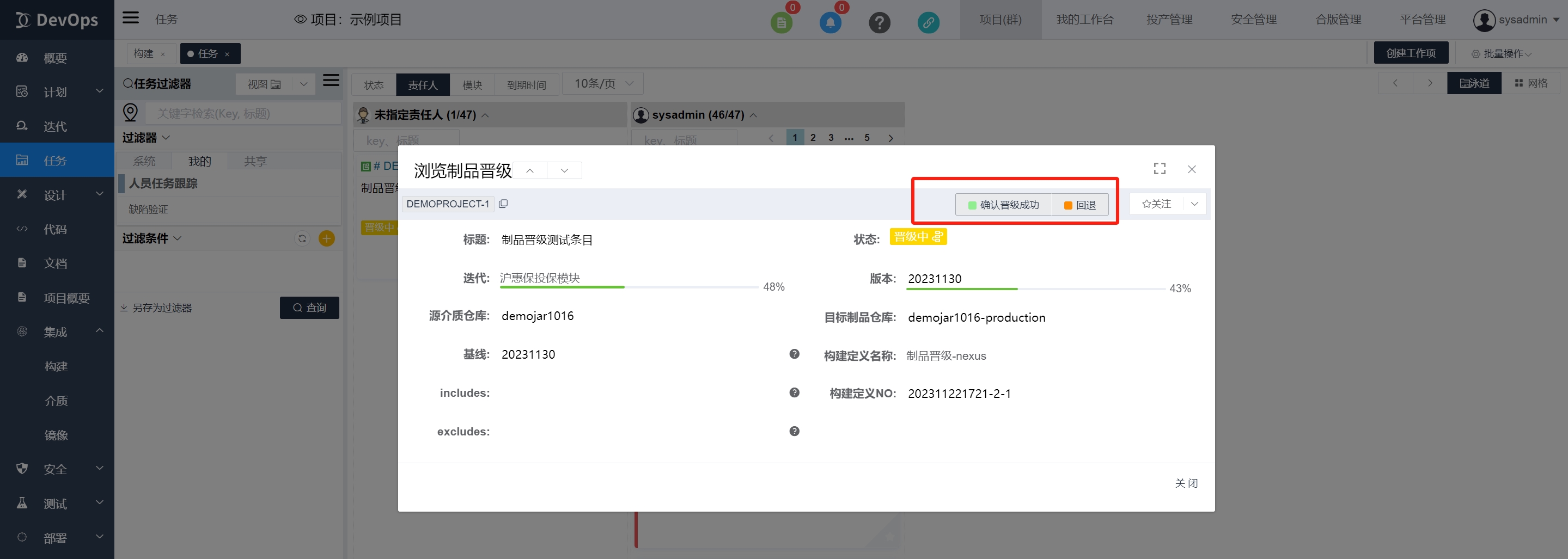The image size is (1568, 559).
Task: Click the help icon next to includes field
Action: point(794,393)
